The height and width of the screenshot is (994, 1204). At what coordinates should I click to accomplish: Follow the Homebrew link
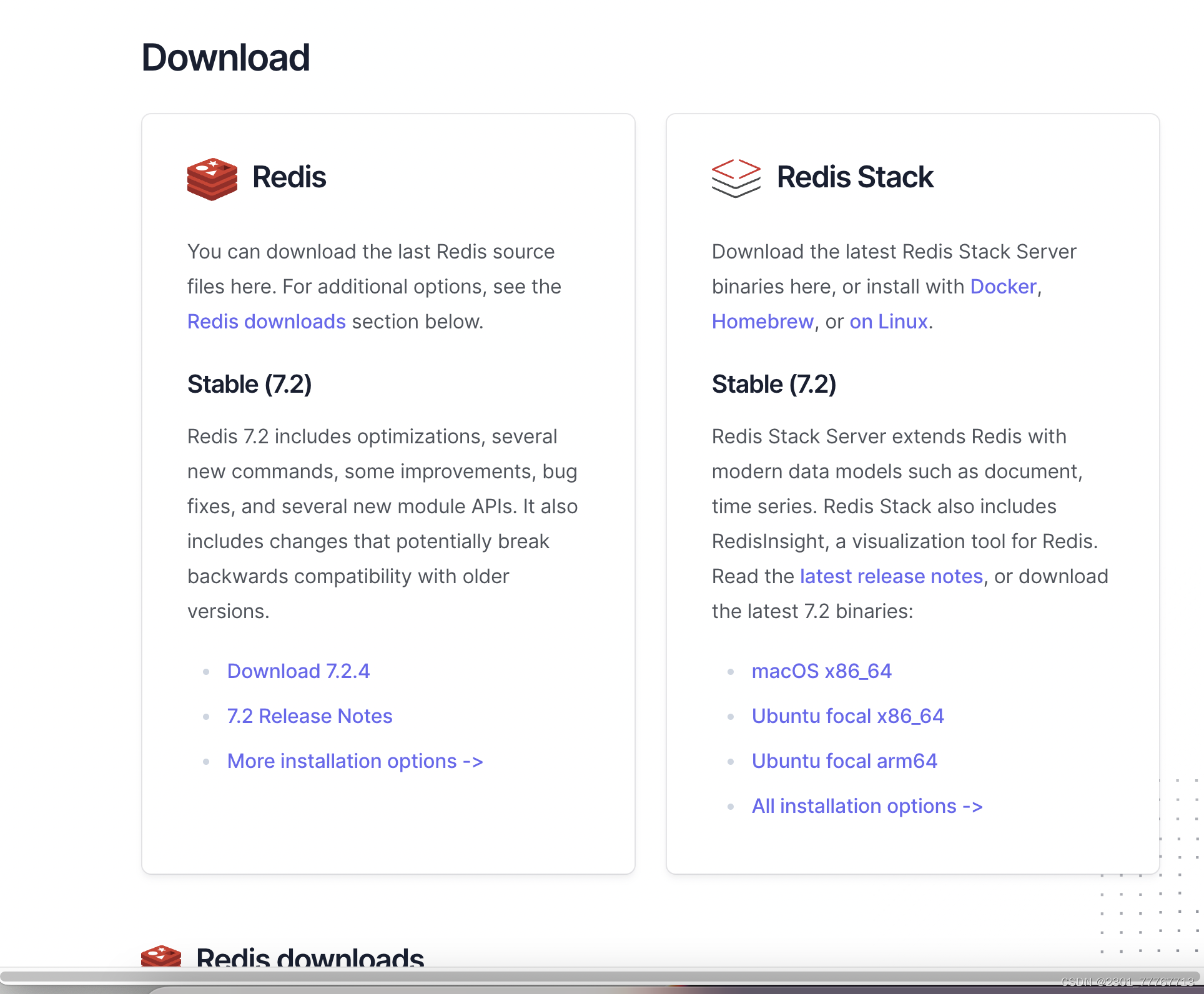(762, 322)
